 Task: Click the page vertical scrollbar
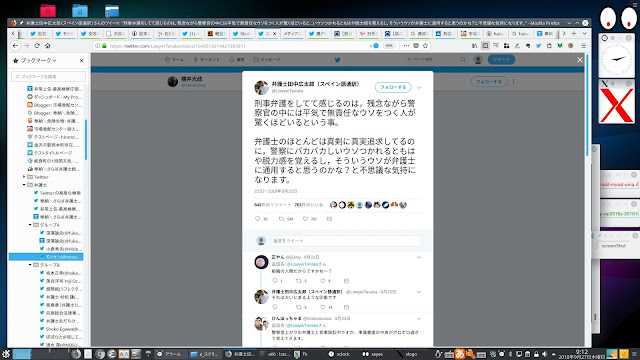[588, 106]
